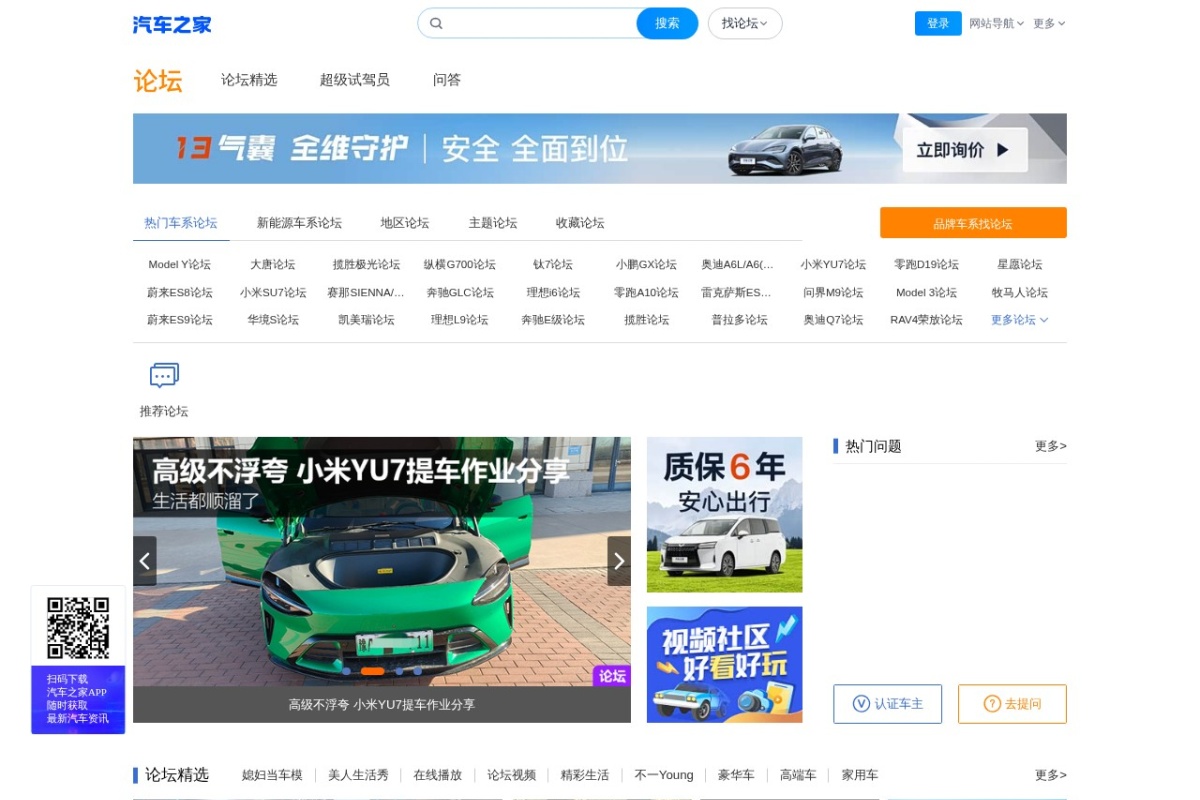Open 蔚来ES9论坛 link
The image size is (1200, 800).
[x=180, y=320]
